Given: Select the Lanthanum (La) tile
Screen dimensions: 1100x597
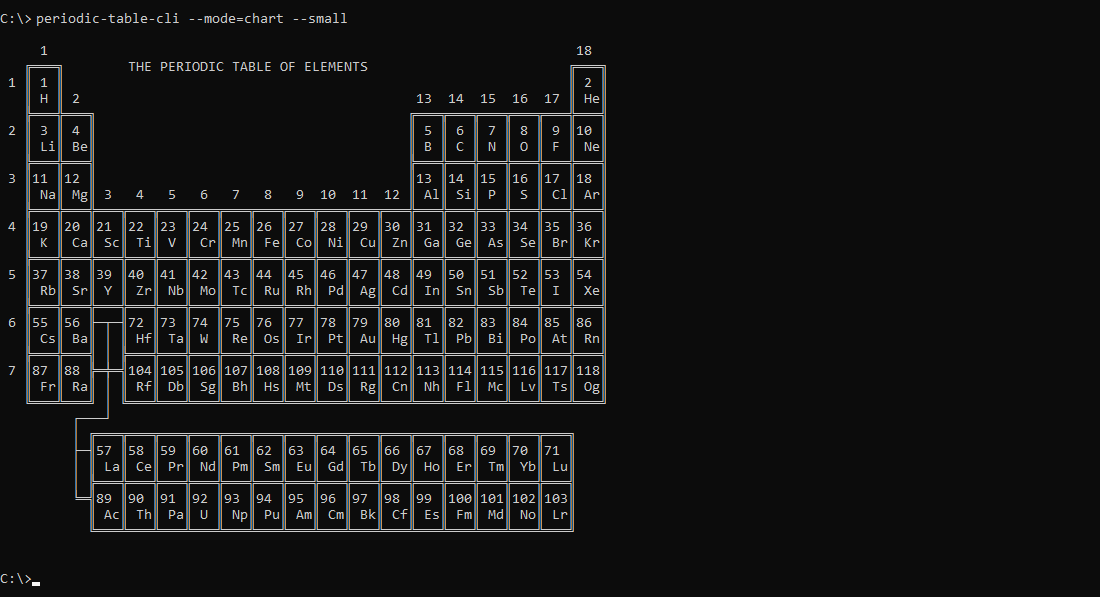Looking at the screenshot, I should coord(108,459).
